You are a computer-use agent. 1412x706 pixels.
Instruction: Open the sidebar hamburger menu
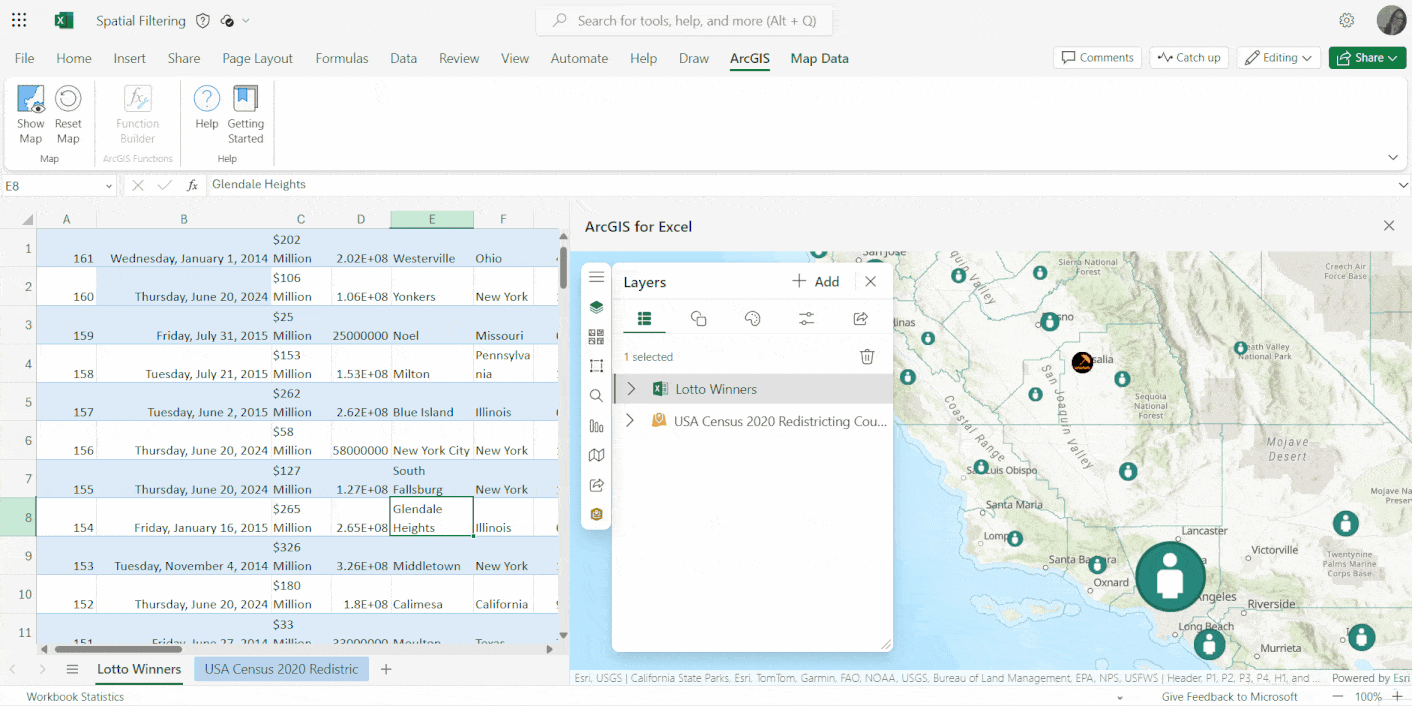[596, 277]
